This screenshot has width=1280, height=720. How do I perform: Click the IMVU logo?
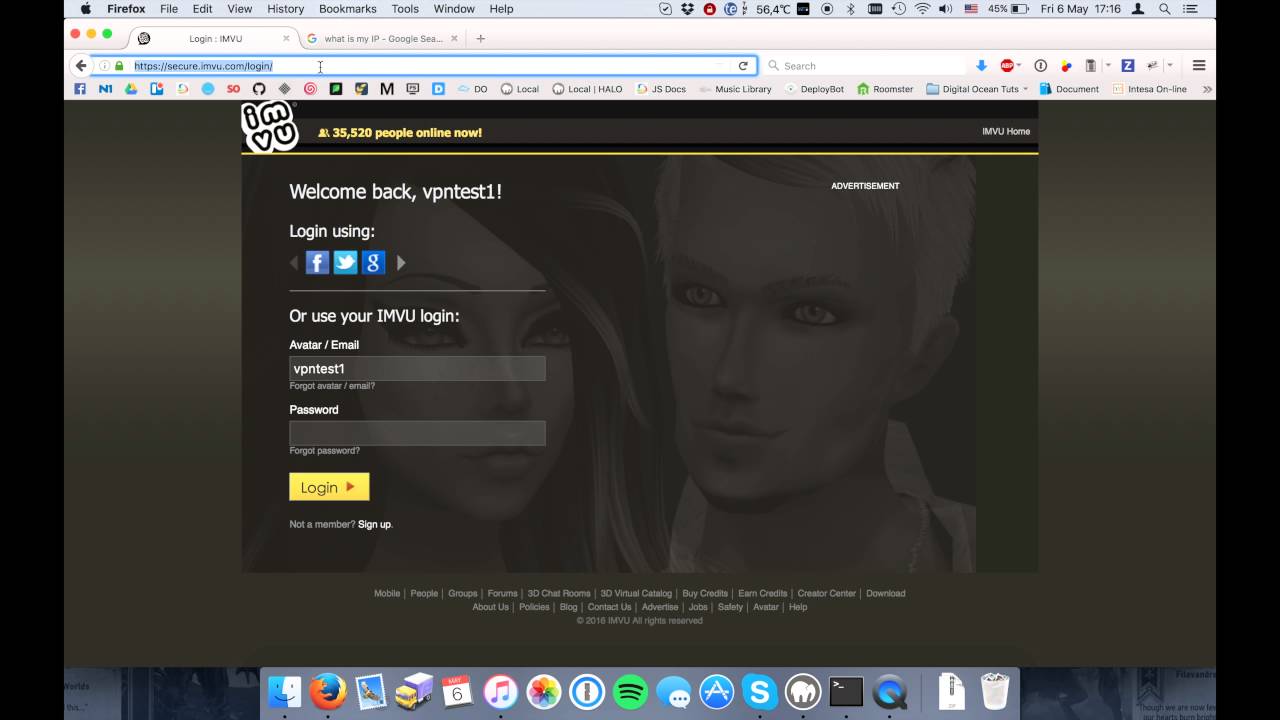point(270,126)
